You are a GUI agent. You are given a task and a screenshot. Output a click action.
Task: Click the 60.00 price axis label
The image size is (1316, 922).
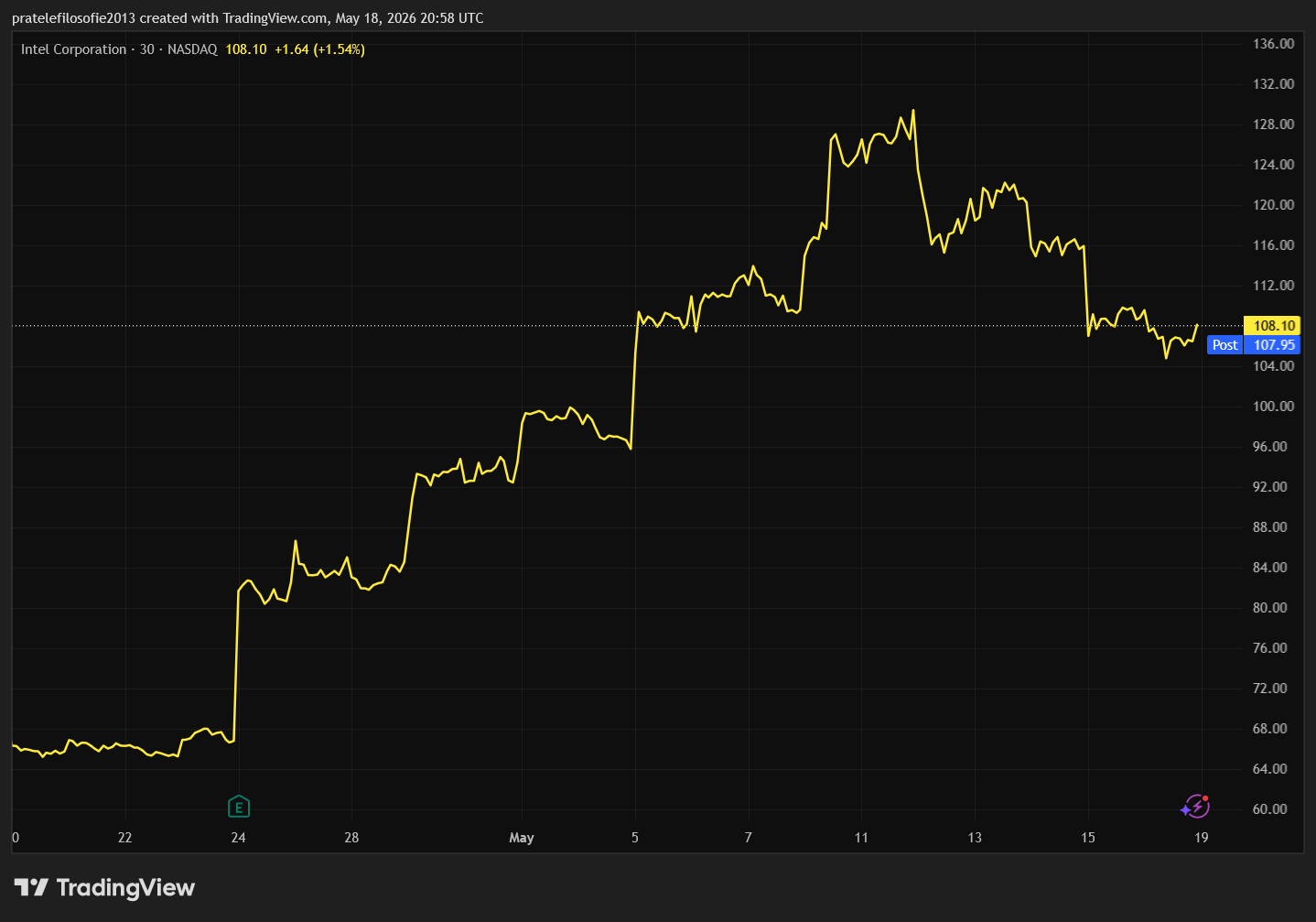tap(1269, 809)
